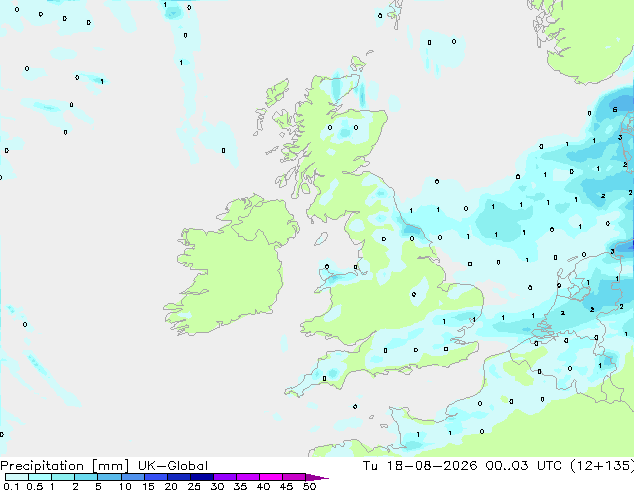Image resolution: width=634 pixels, height=490 pixels.
Task: Click the 'UK-Global' model name text
Action: click(x=173, y=466)
